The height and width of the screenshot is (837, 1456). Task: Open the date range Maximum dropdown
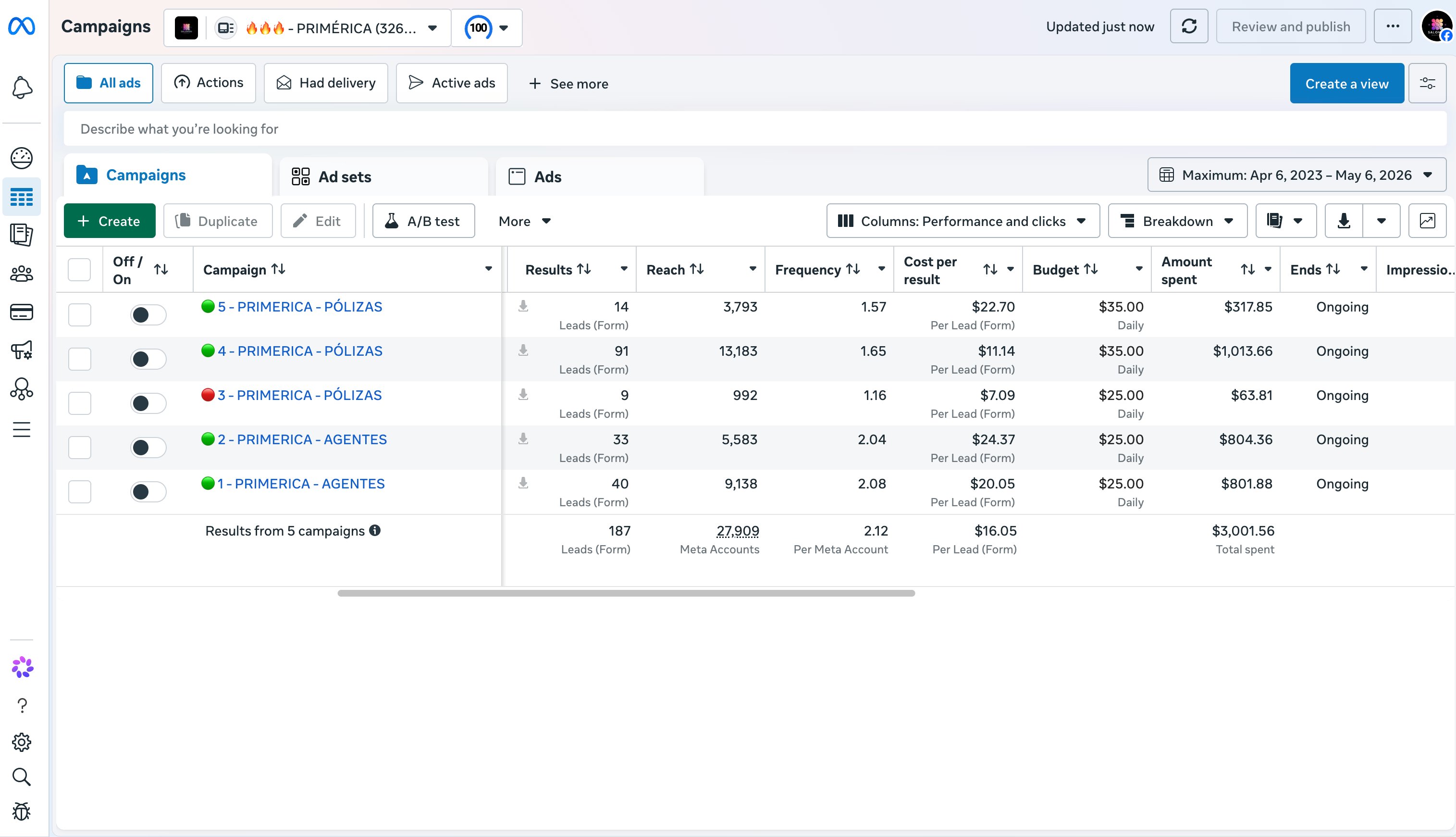click(x=1296, y=175)
